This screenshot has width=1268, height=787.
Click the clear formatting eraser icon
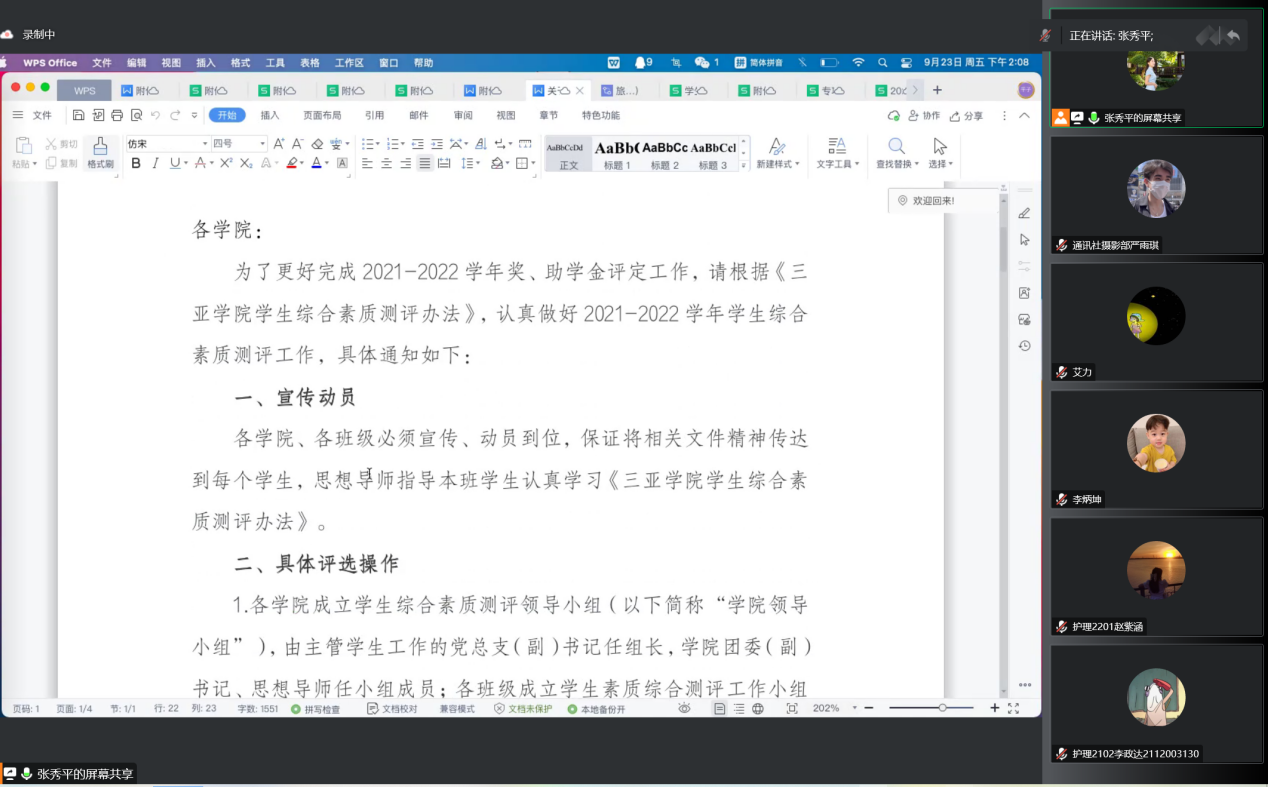coord(317,144)
